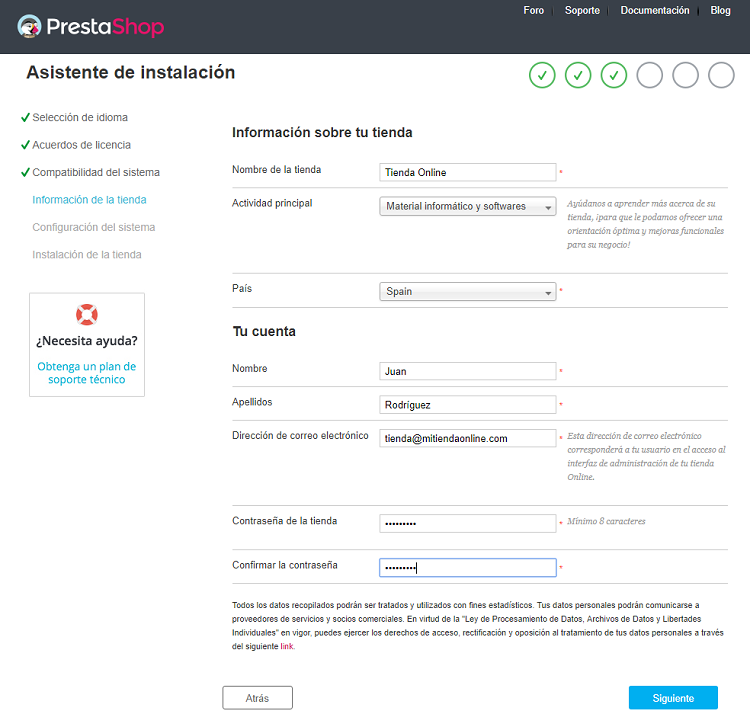
Task: Click the fourth empty step circle
Action: tap(650, 75)
